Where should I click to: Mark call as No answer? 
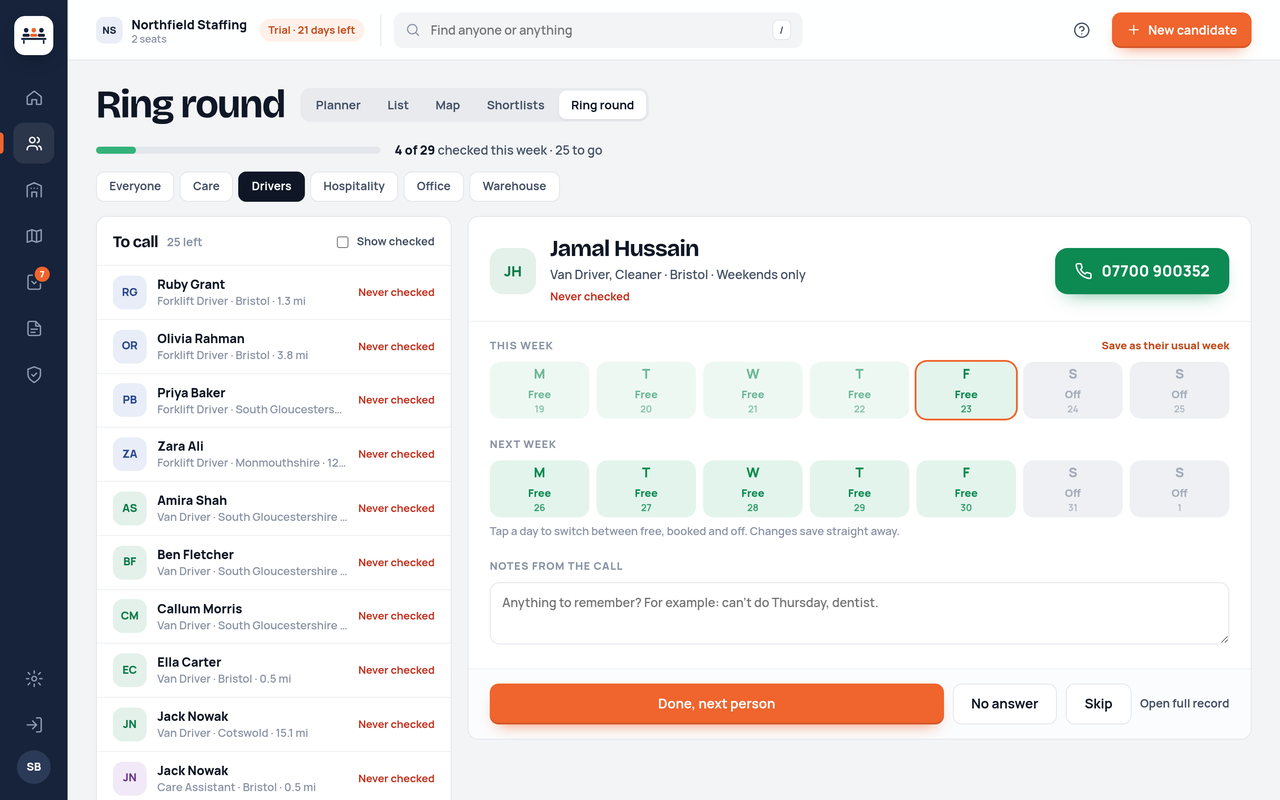1005,704
